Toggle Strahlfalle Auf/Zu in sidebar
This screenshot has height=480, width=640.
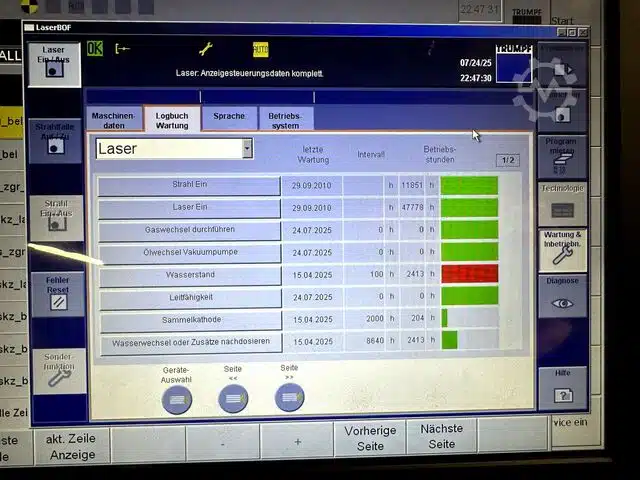pos(56,139)
